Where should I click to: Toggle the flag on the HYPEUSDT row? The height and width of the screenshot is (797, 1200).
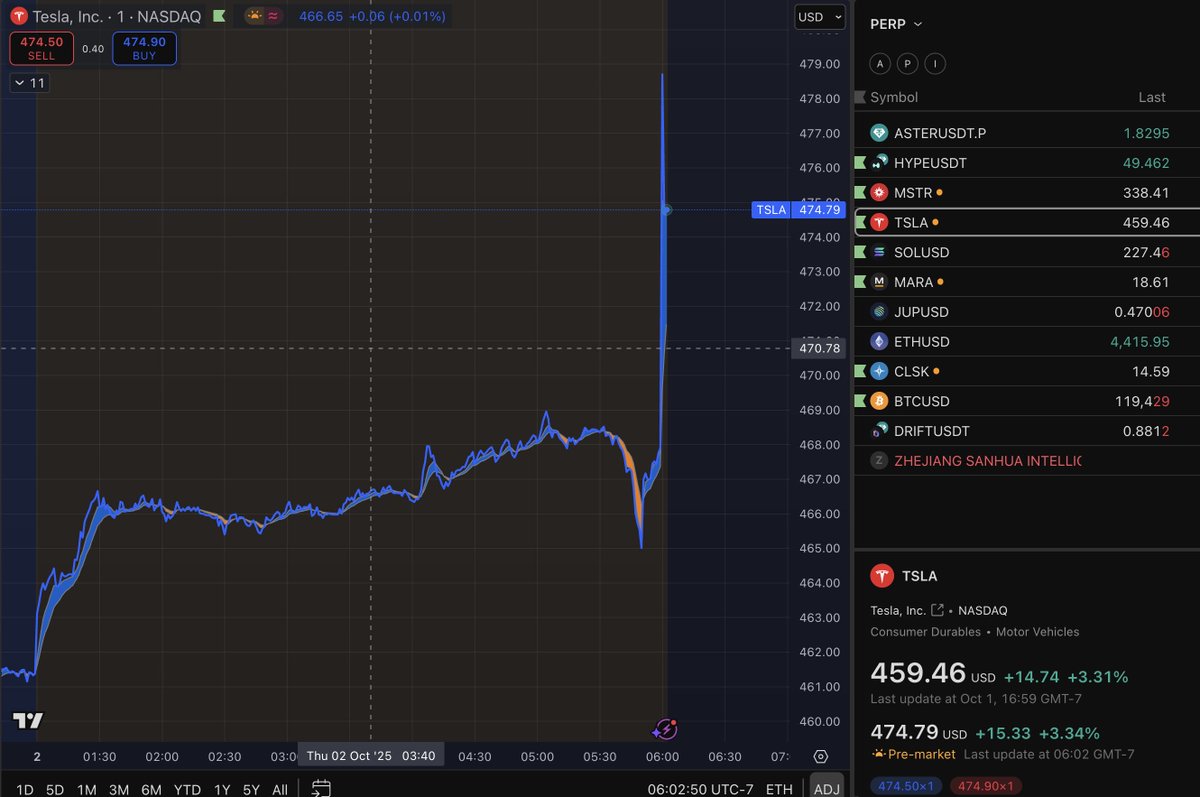tap(859, 163)
